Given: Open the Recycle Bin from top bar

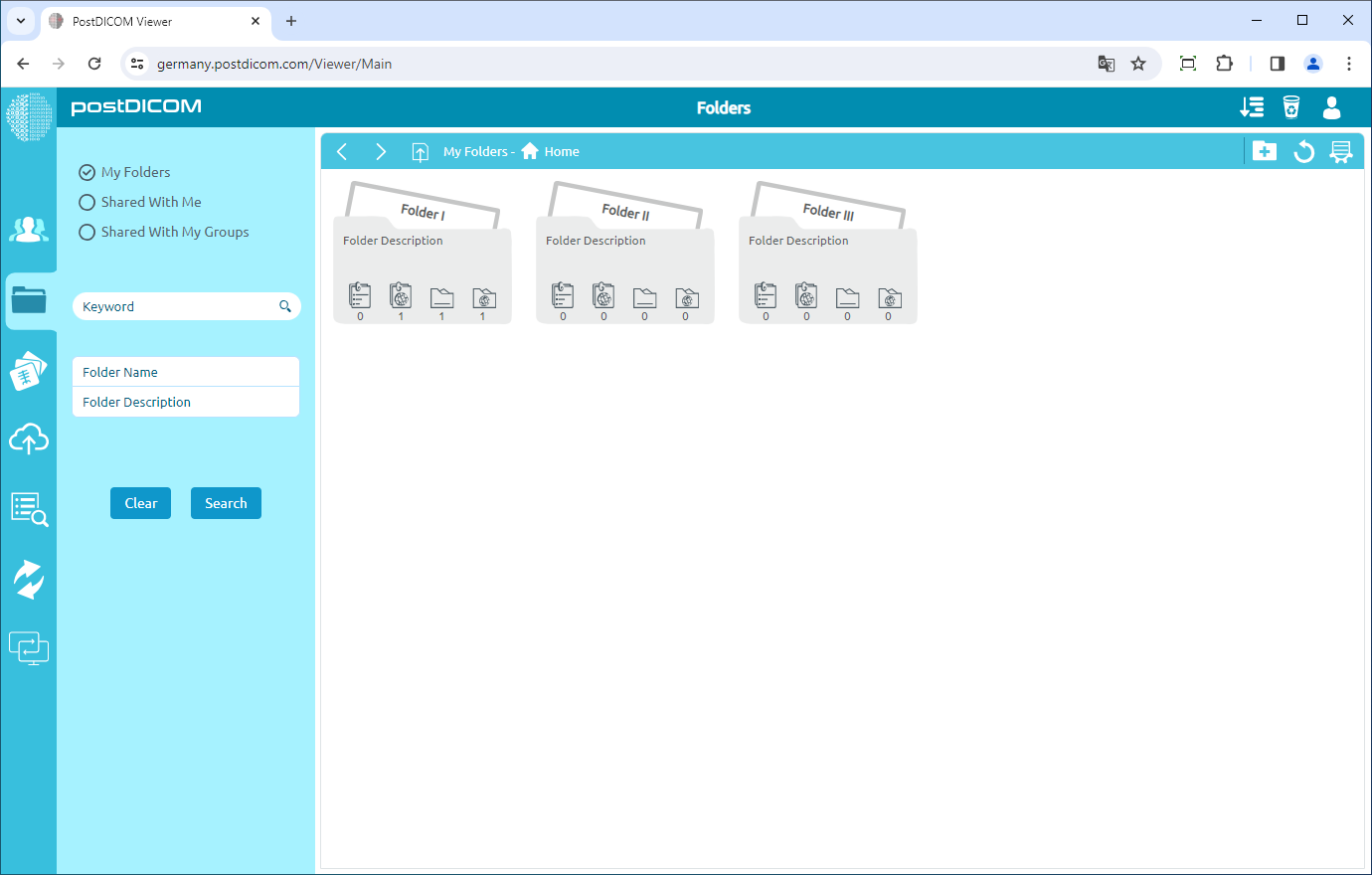Looking at the screenshot, I should 1290,106.
